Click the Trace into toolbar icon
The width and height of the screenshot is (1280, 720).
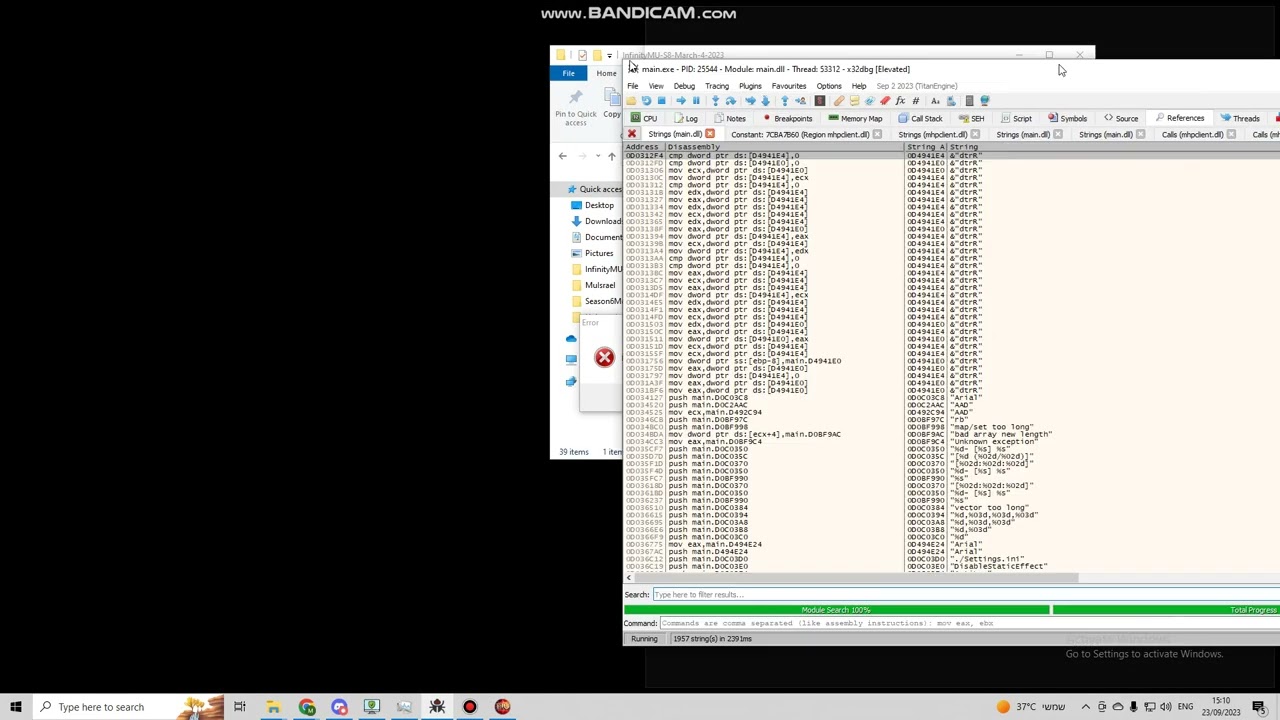click(x=750, y=100)
